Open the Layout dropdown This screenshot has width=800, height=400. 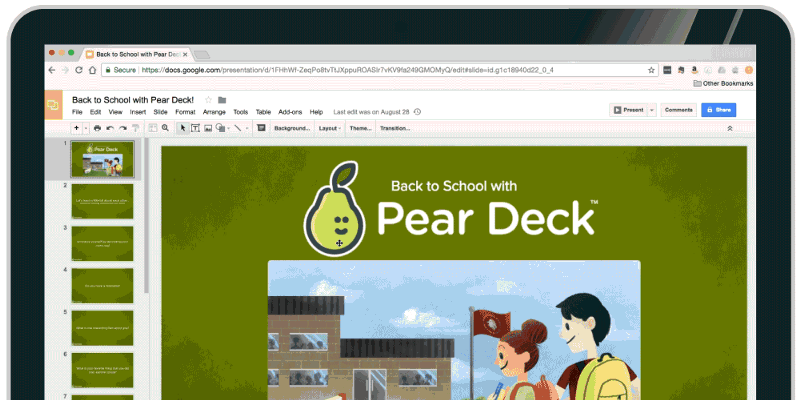330,129
